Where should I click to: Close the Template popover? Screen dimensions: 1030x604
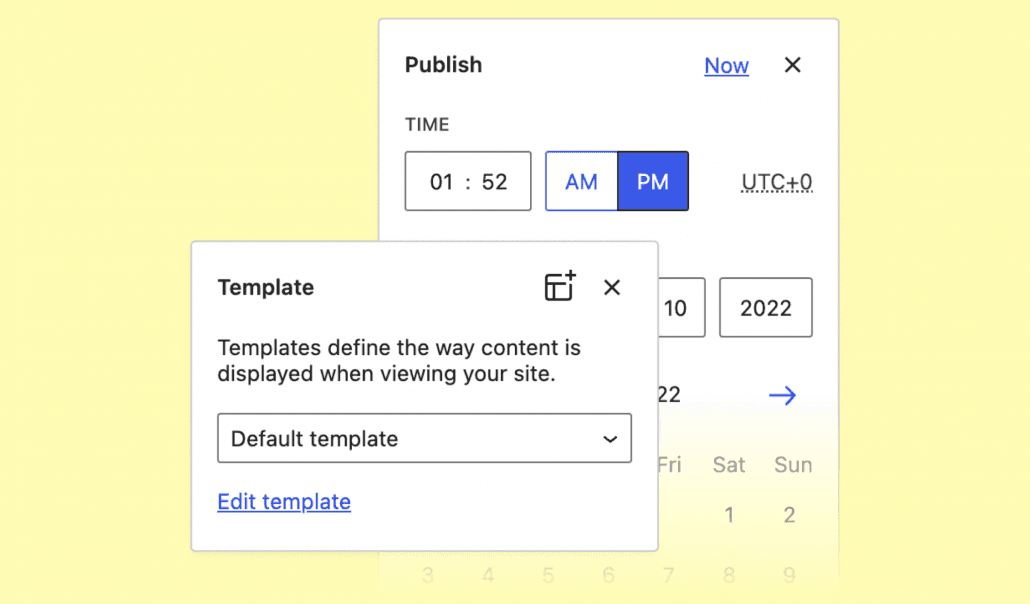click(x=612, y=288)
